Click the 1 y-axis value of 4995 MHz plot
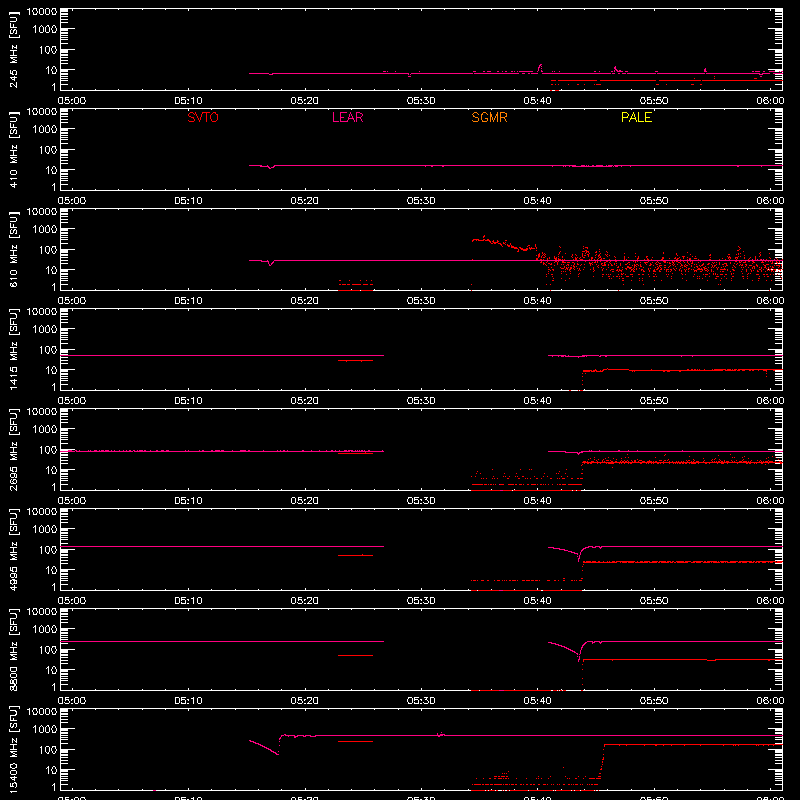This screenshot has height=800, width=800. coord(54,588)
